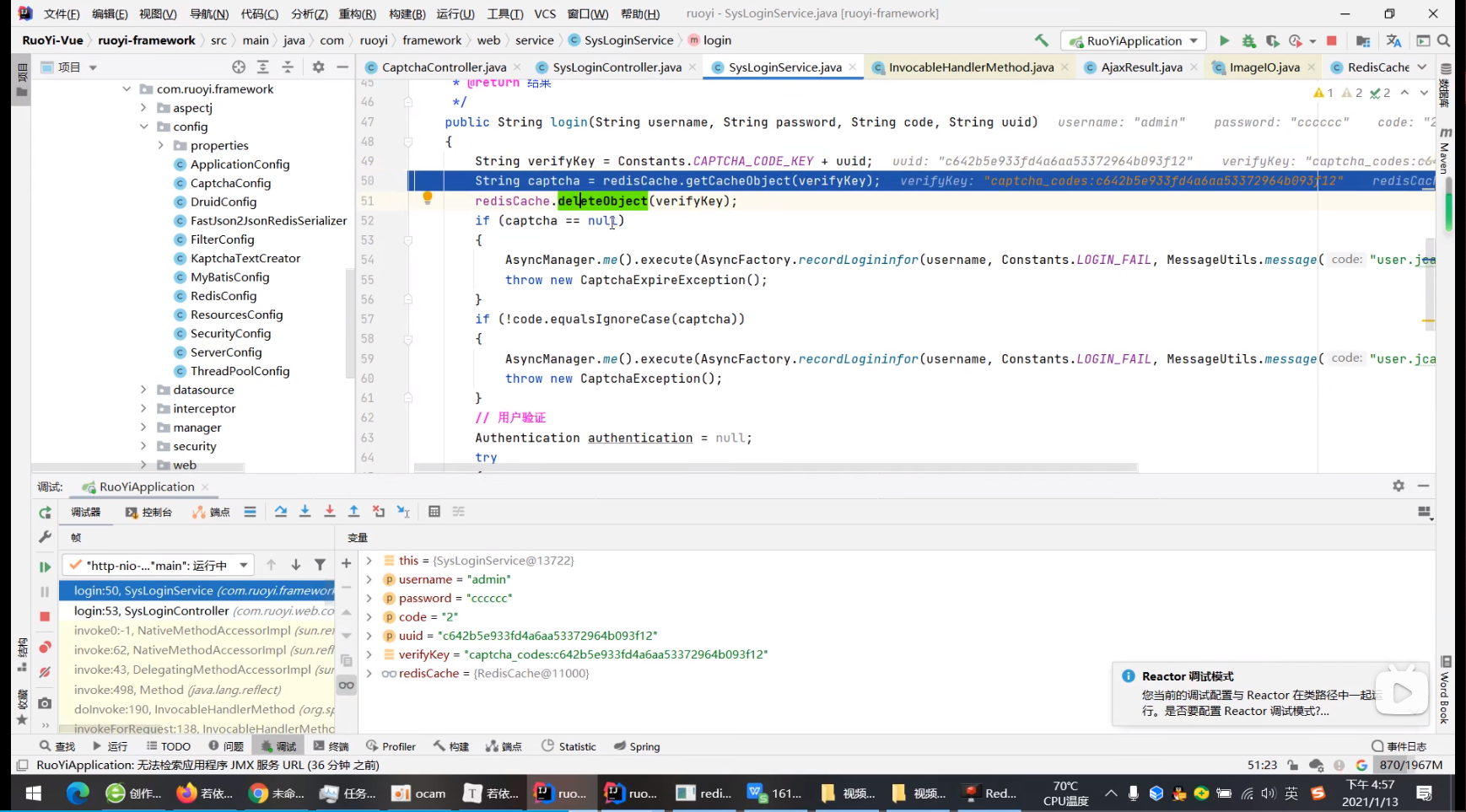1466x812 pixels.
Task: Click Step Into in the debugger toolbar
Action: coord(305,512)
